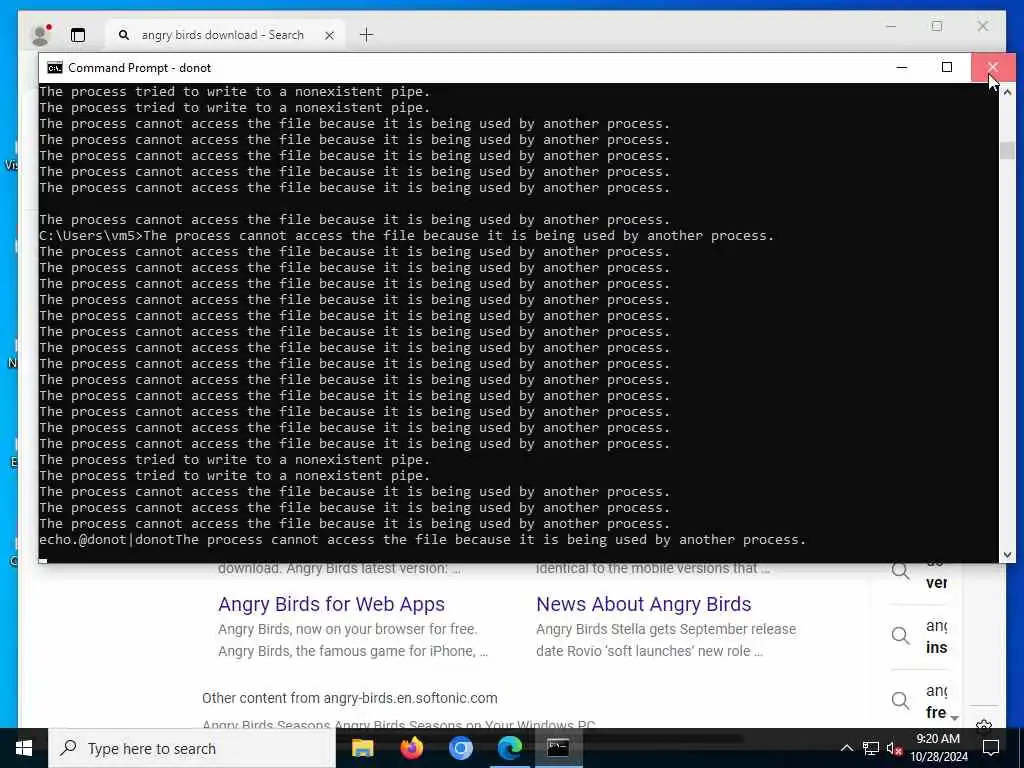Open the browser profile avatar icon
1024x768 pixels.
40,35
